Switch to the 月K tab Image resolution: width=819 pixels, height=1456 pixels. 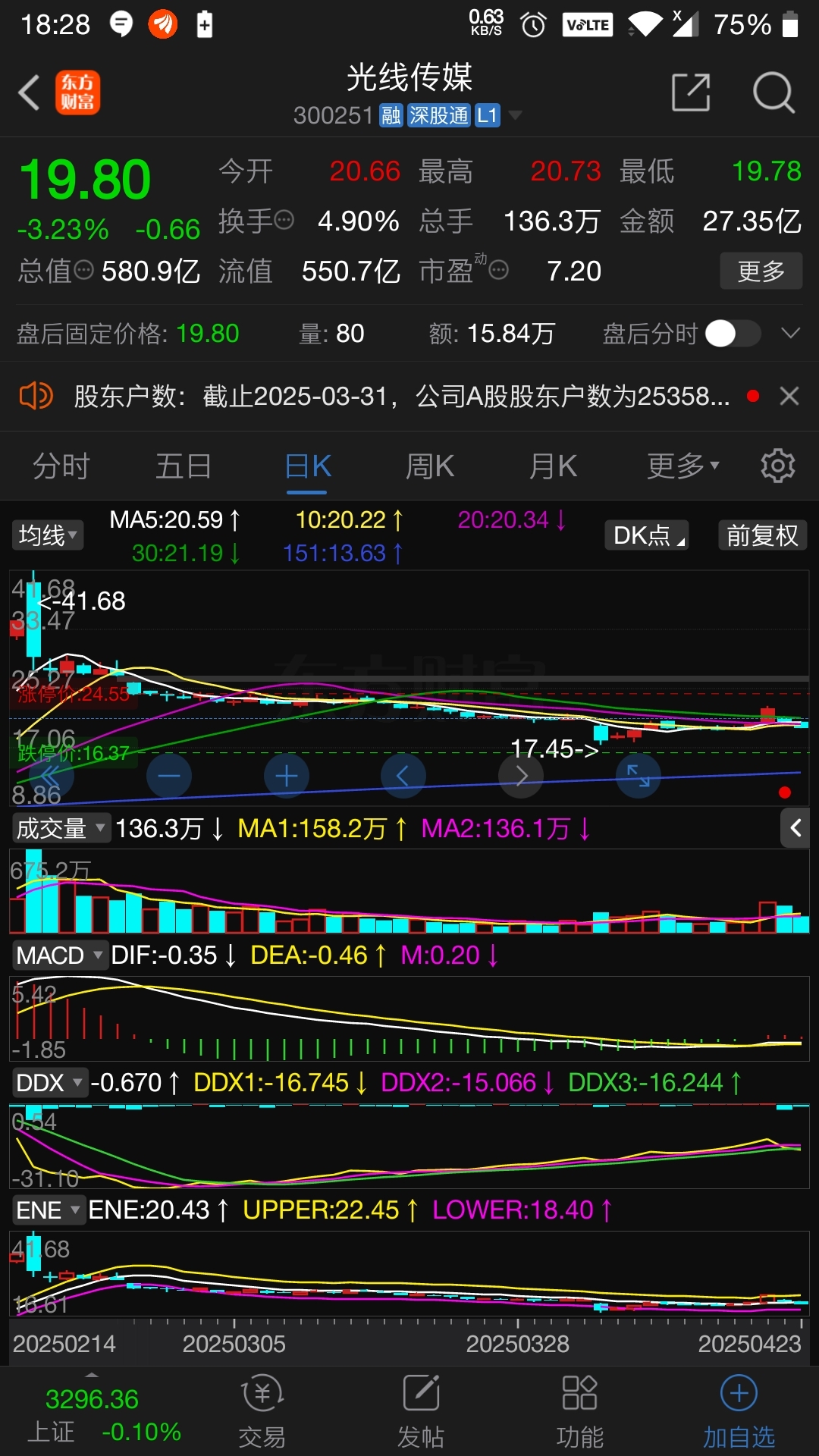click(553, 466)
